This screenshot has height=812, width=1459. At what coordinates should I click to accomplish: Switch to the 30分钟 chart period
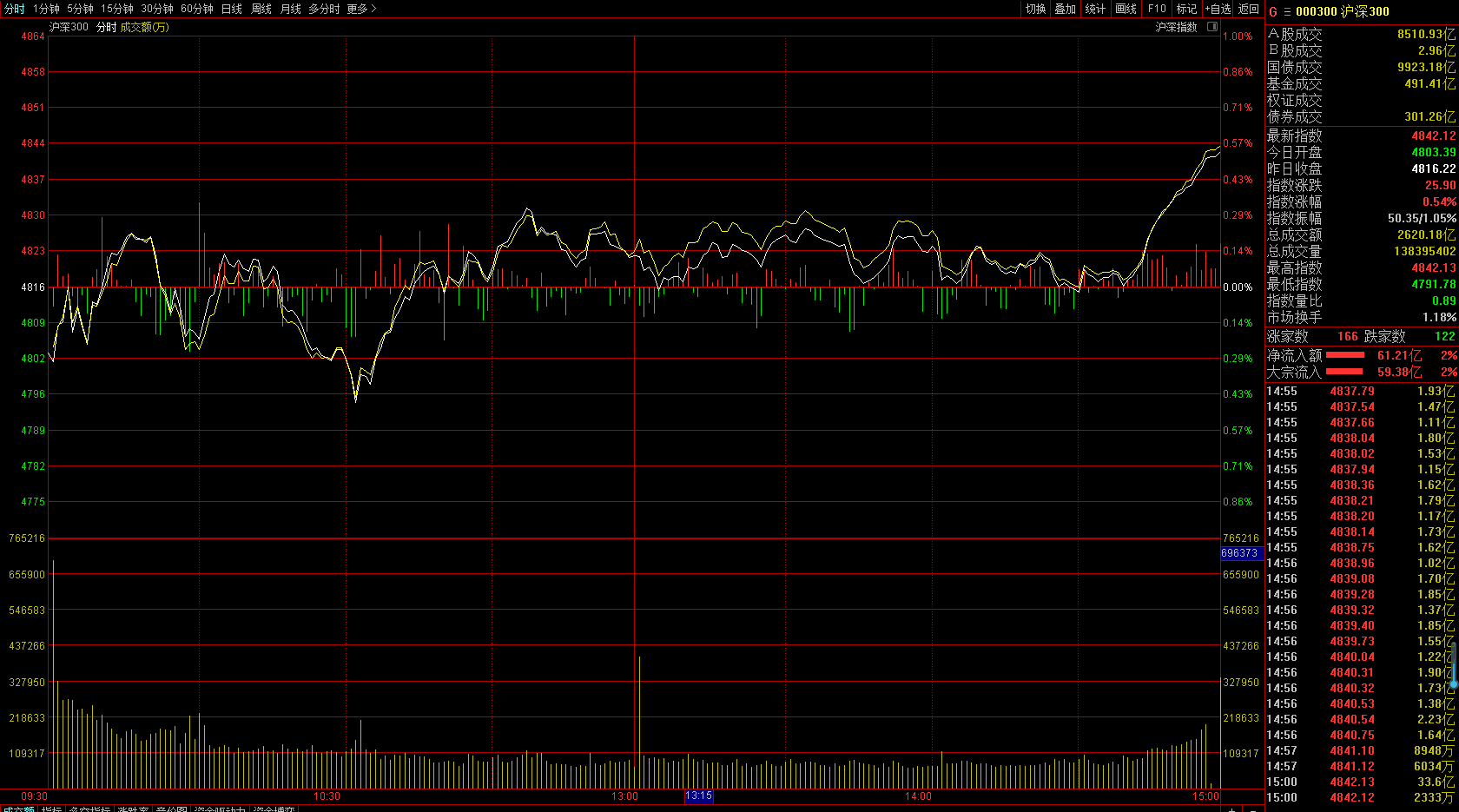157,9
